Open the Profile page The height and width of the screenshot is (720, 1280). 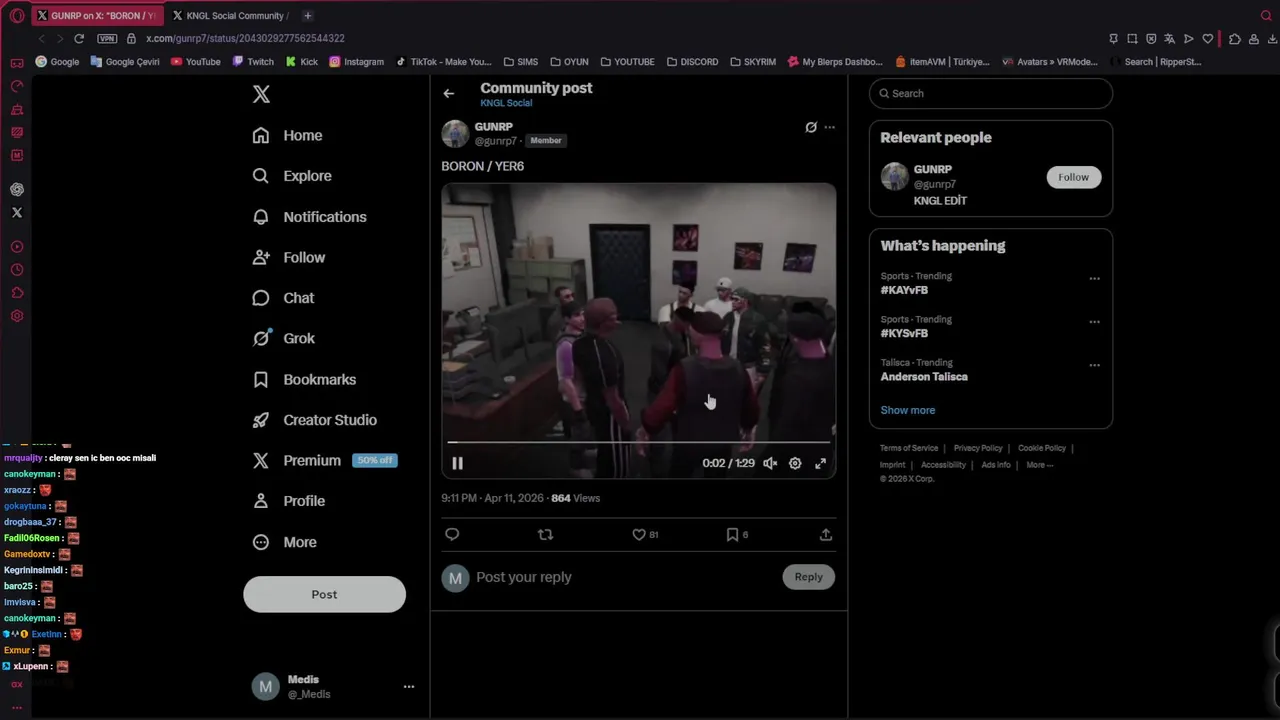tap(288, 501)
